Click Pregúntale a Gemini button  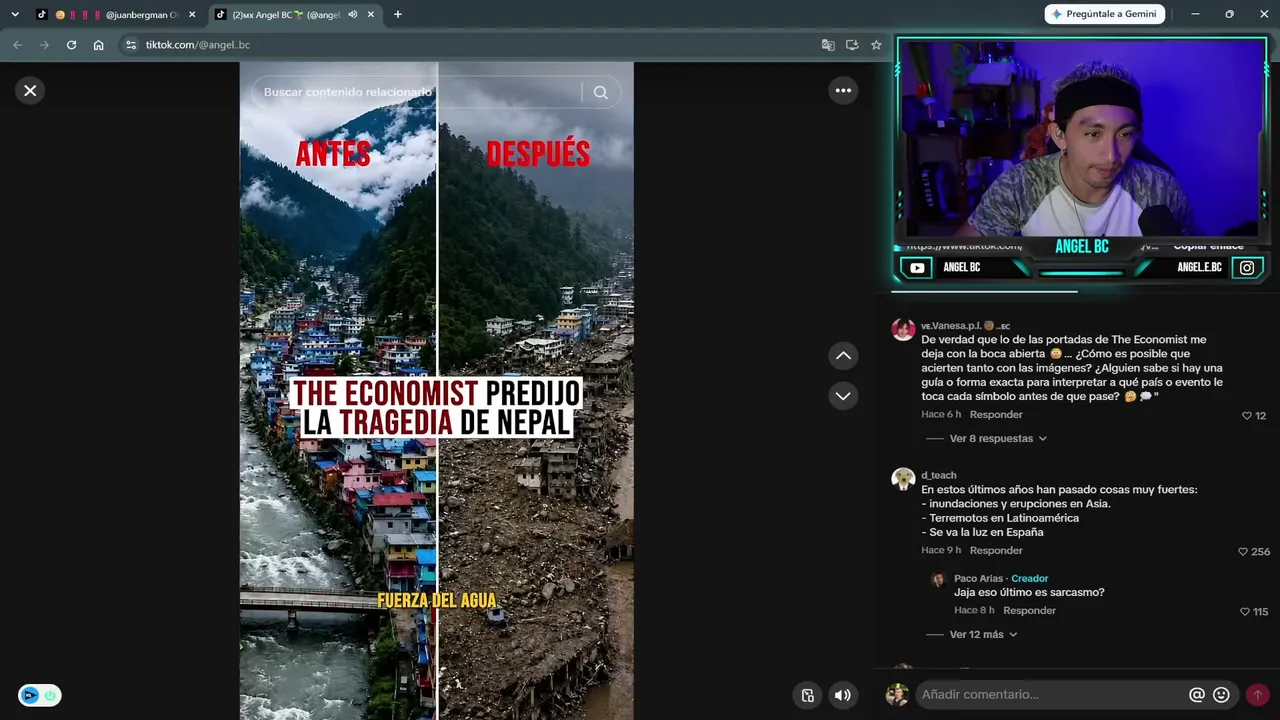pos(1104,14)
